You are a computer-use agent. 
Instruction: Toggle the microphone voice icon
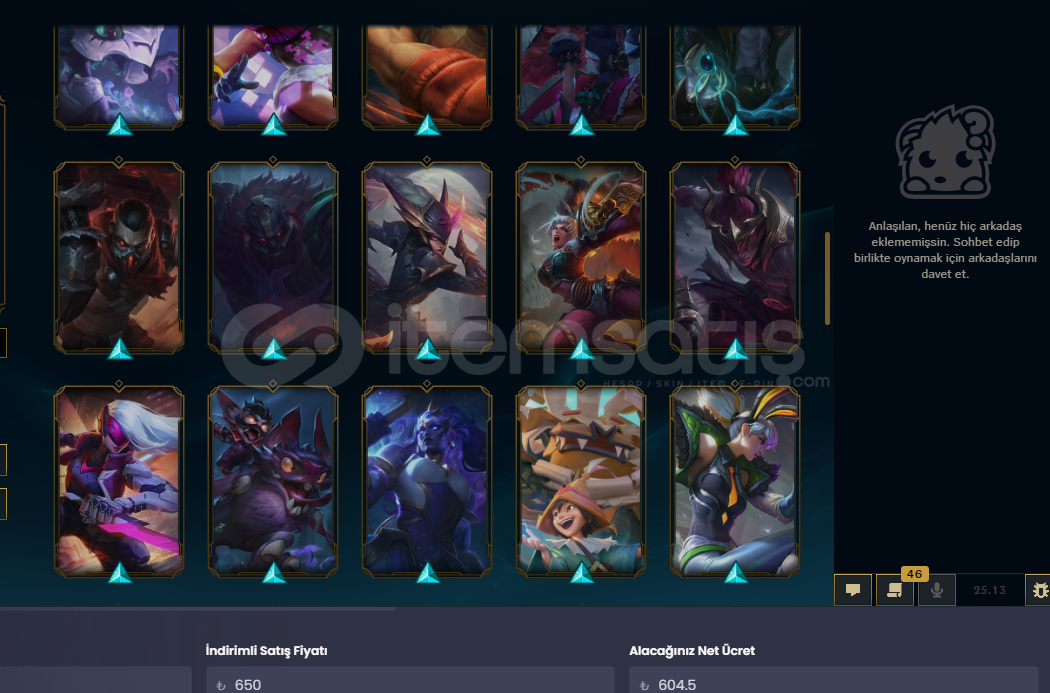[936, 590]
